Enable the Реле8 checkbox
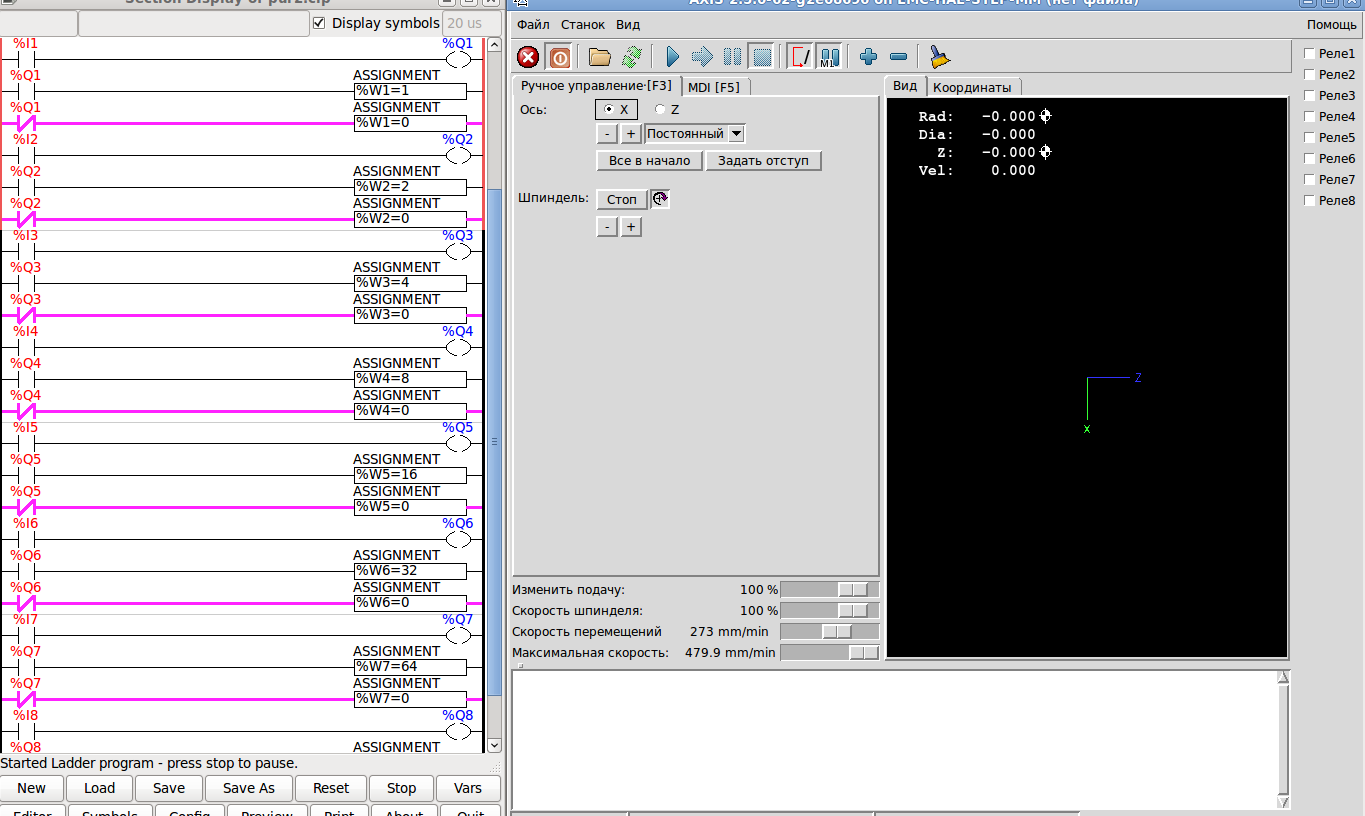The height and width of the screenshot is (816, 1365). (1310, 201)
